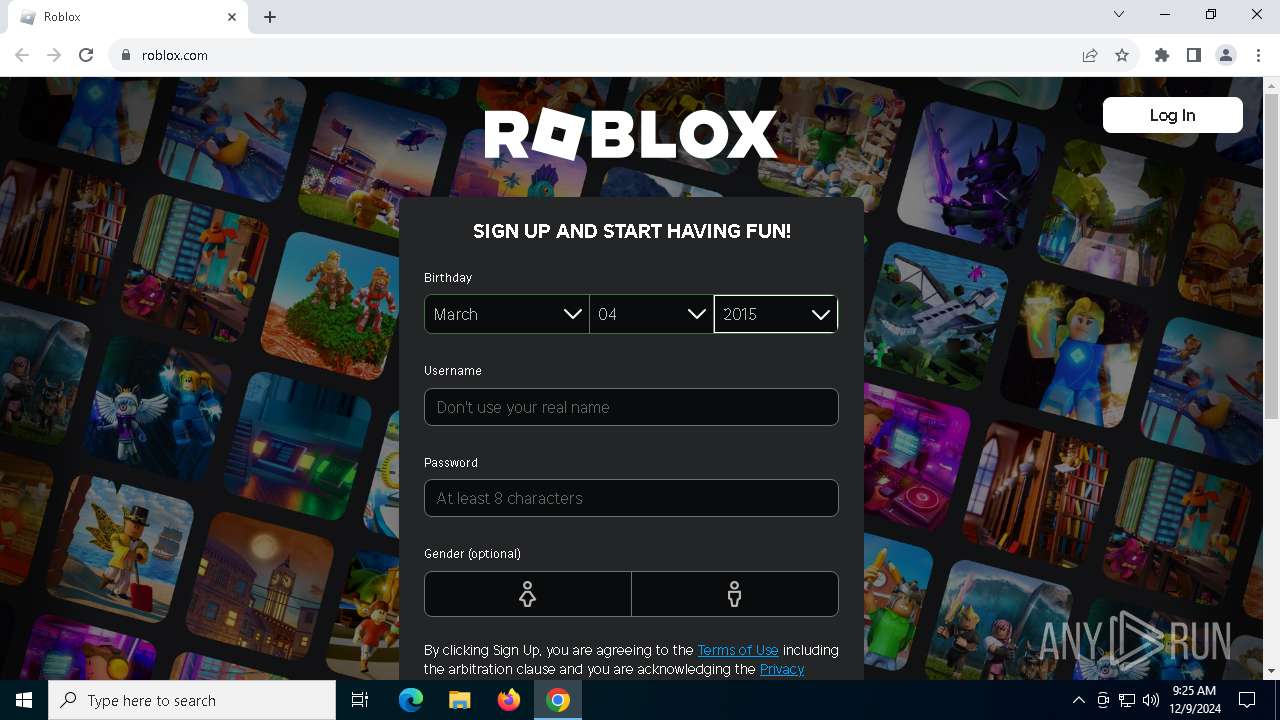
Task: Click the taskbar search box
Action: coord(192,700)
